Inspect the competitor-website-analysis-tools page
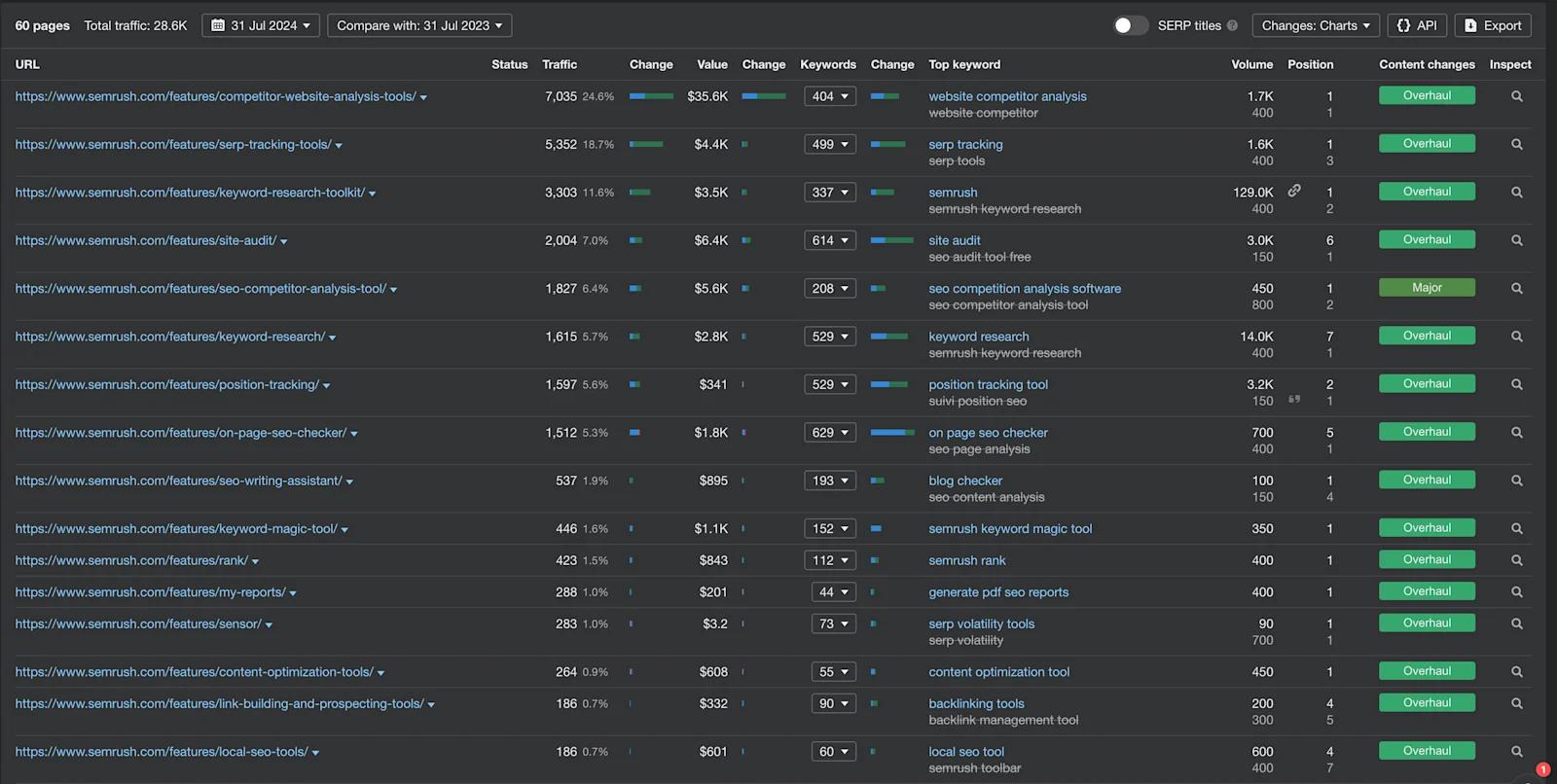This screenshot has width=1557, height=784. coord(1516,96)
